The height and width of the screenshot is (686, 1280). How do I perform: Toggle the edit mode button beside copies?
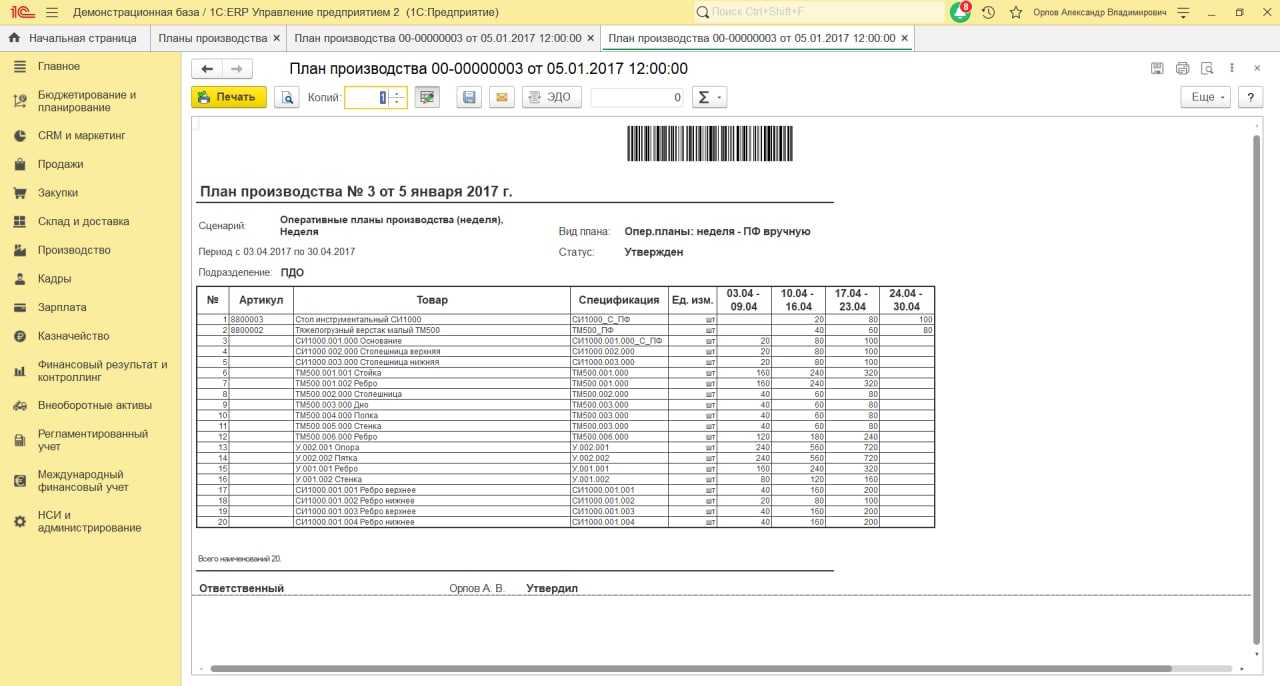pyautogui.click(x=427, y=97)
